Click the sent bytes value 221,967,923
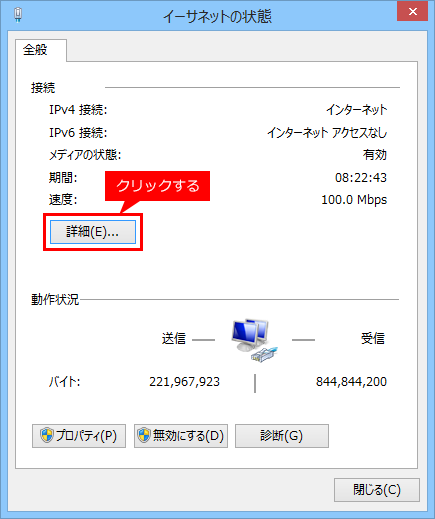The image size is (435, 519). [x=184, y=382]
